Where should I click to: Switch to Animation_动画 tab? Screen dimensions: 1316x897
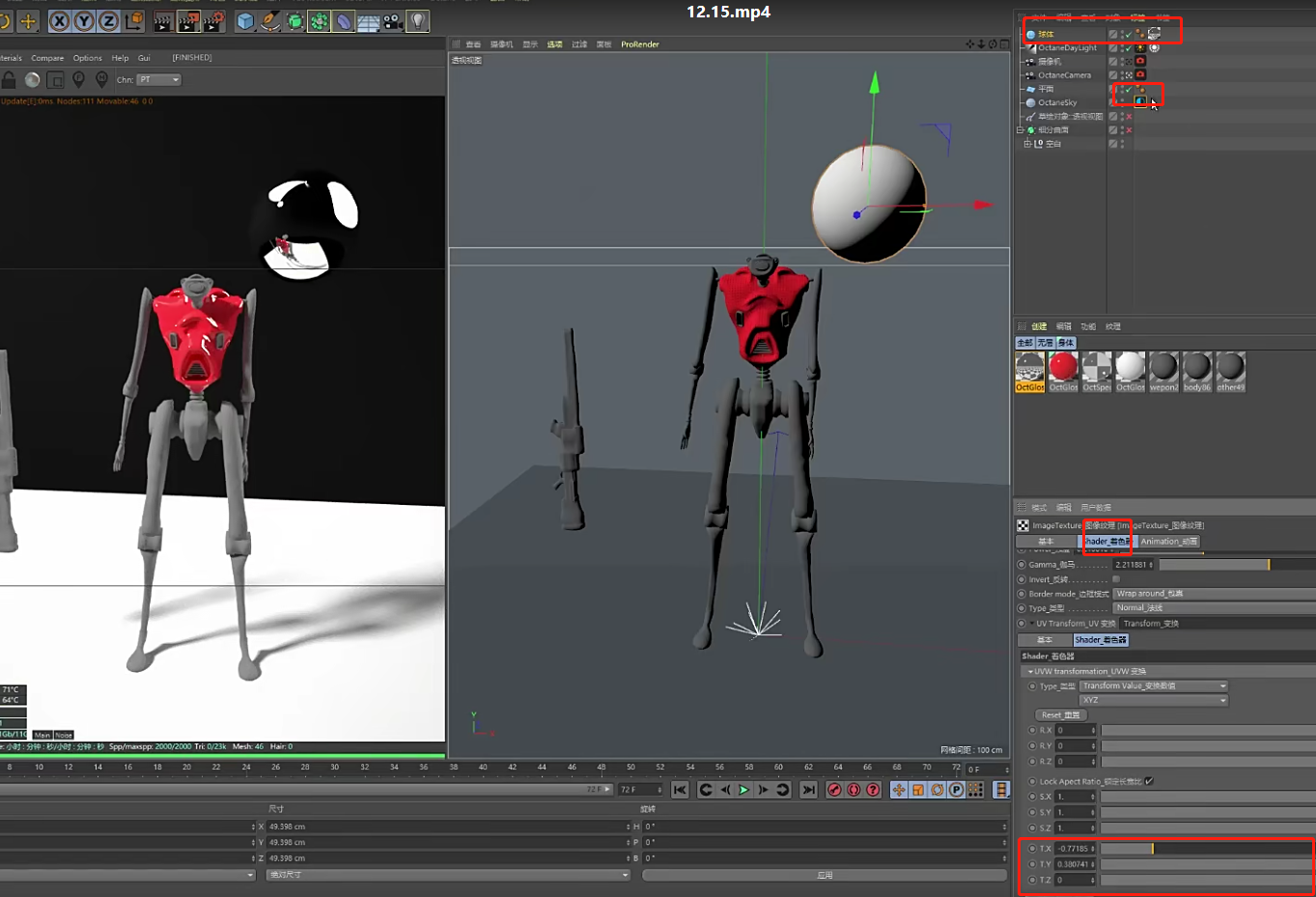1169,542
